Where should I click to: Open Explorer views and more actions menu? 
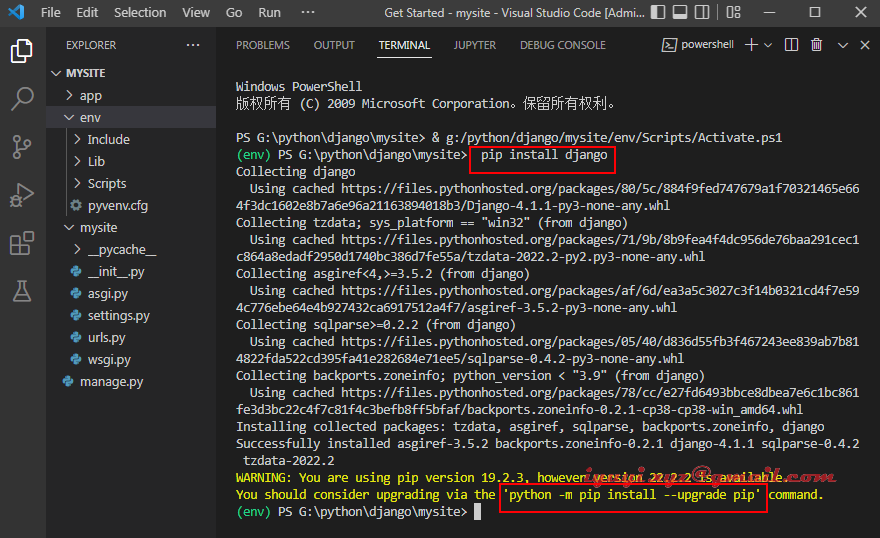point(192,45)
